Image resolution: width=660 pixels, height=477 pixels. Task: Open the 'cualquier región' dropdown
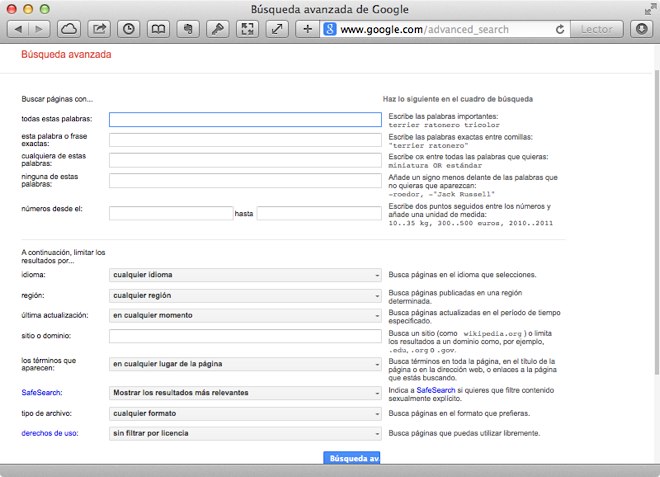[245, 296]
